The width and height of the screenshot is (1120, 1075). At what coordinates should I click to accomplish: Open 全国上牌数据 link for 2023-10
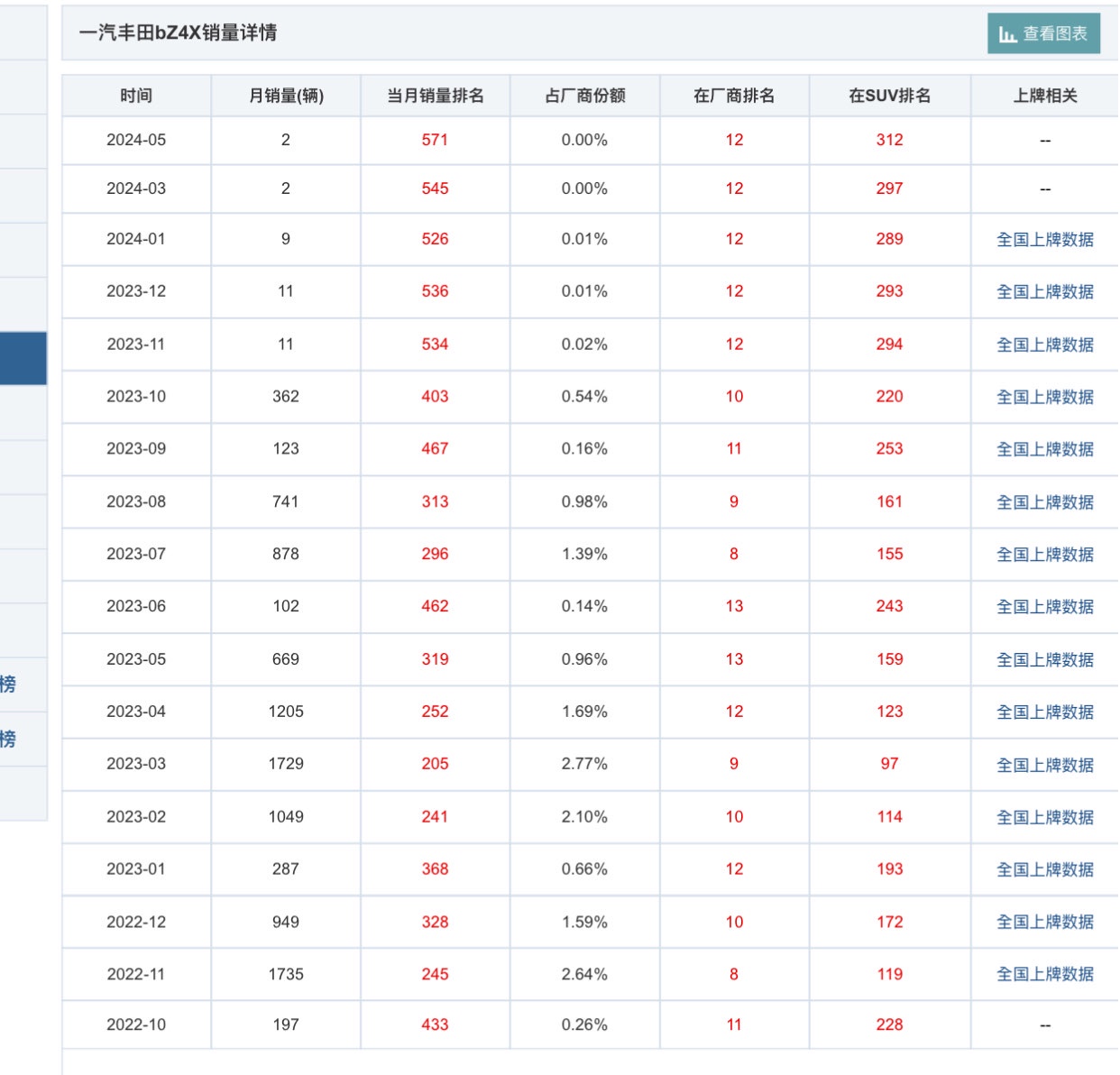pos(1045,397)
